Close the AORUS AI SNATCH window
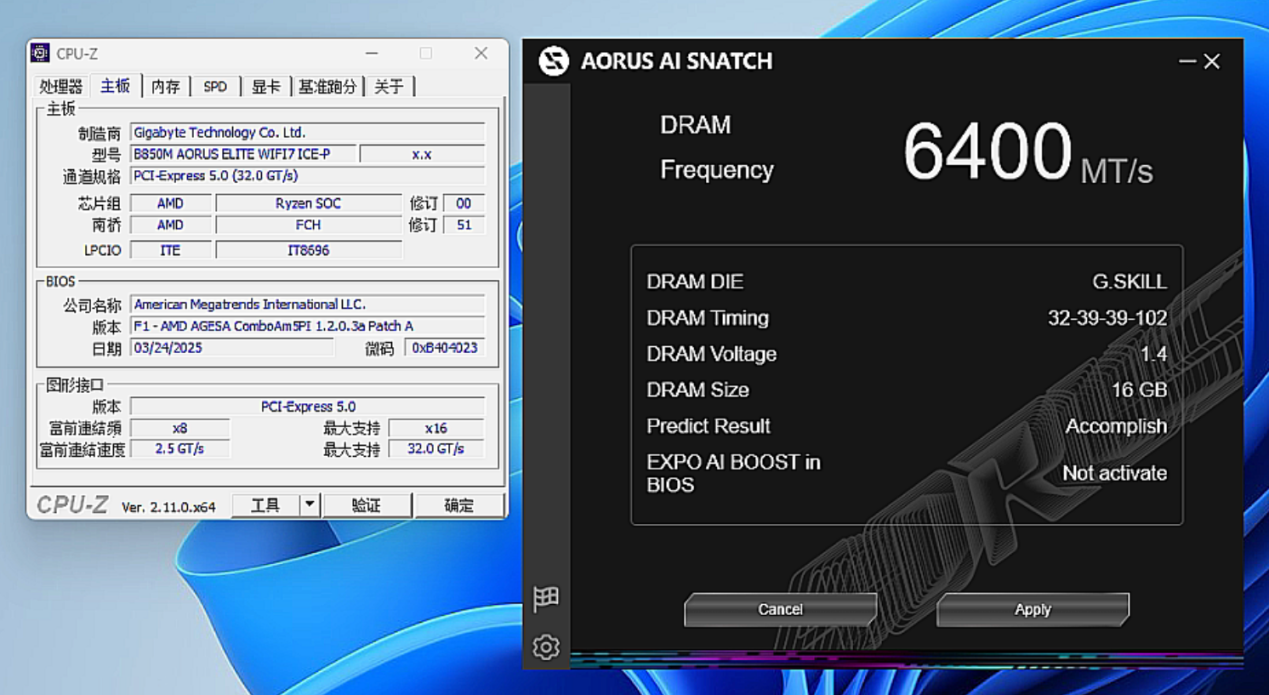1269x695 pixels. [1212, 62]
